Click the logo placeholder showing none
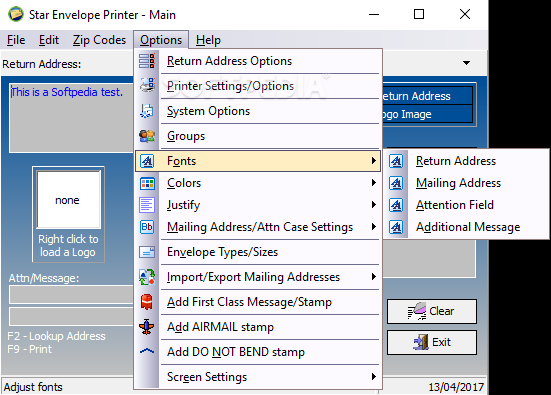 pyautogui.click(x=69, y=200)
